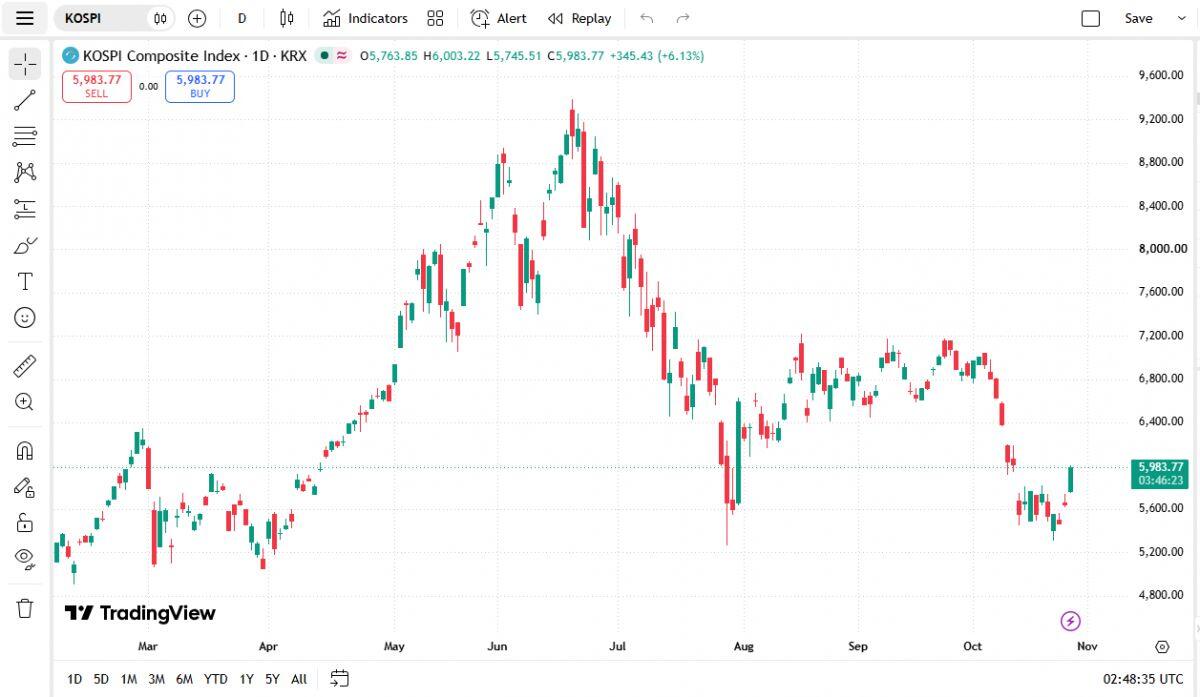This screenshot has width=1200, height=697.
Task: Open the go to date calendar icon
Action: (340, 679)
